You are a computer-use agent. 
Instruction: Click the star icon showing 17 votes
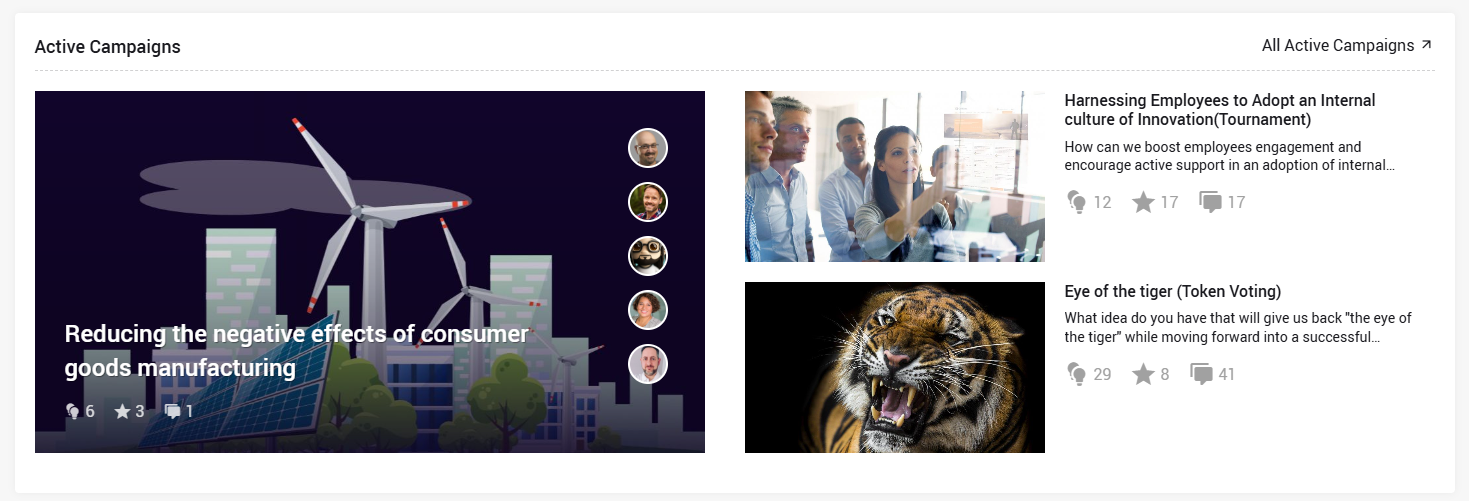click(x=1143, y=202)
